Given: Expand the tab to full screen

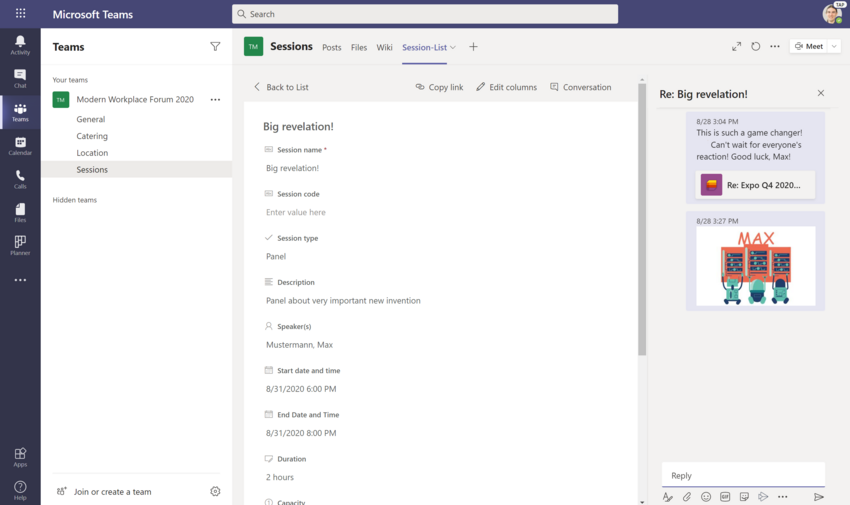Looking at the screenshot, I should point(736,47).
